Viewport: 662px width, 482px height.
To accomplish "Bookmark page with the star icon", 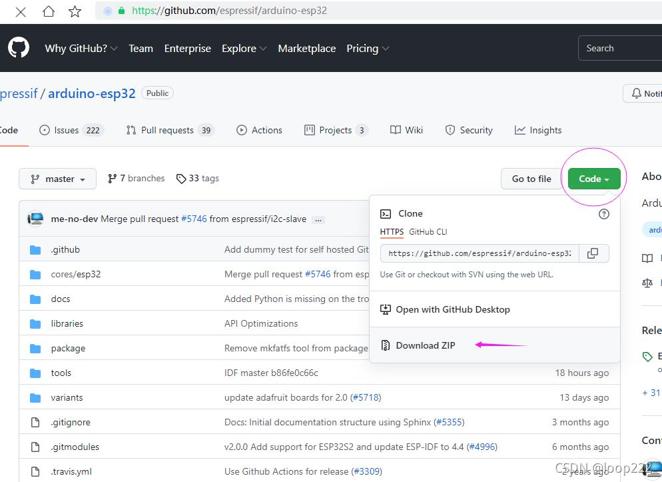I will (75, 11).
